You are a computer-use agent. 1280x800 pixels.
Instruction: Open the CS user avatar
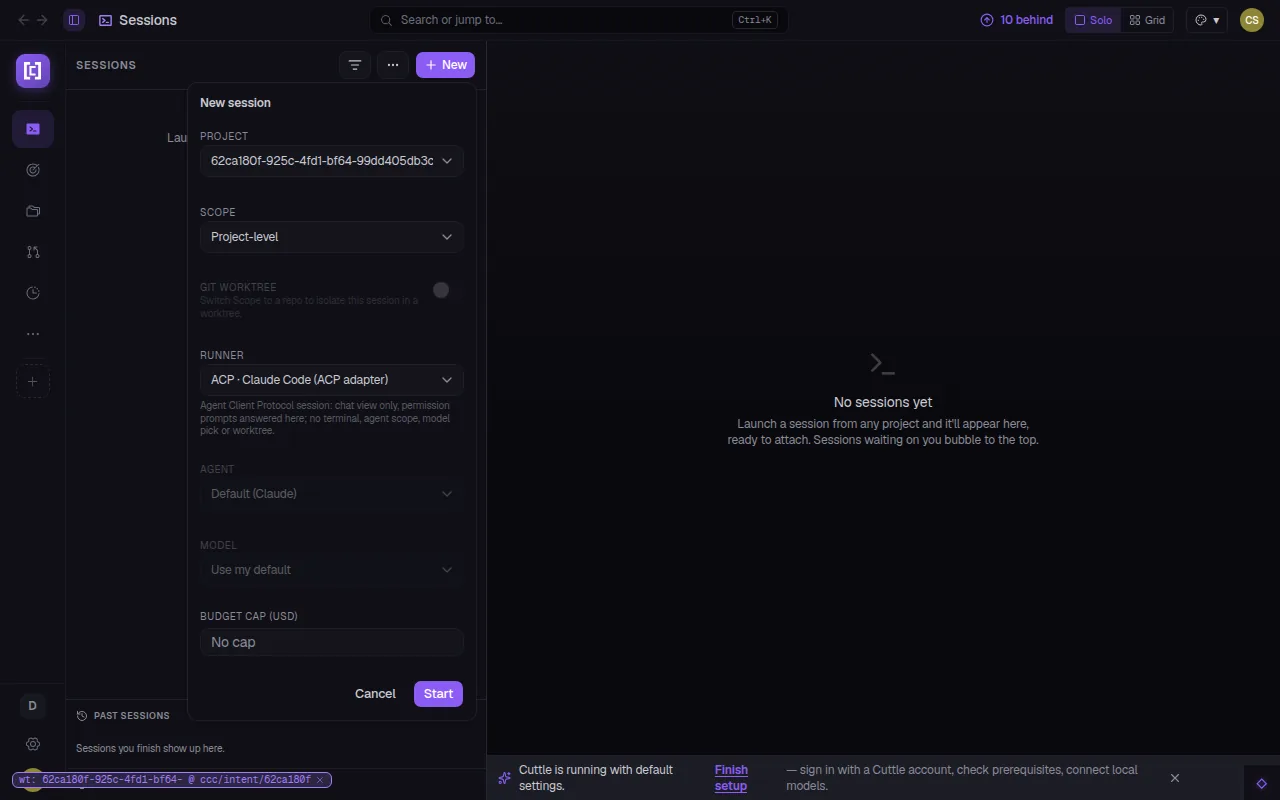point(1252,20)
